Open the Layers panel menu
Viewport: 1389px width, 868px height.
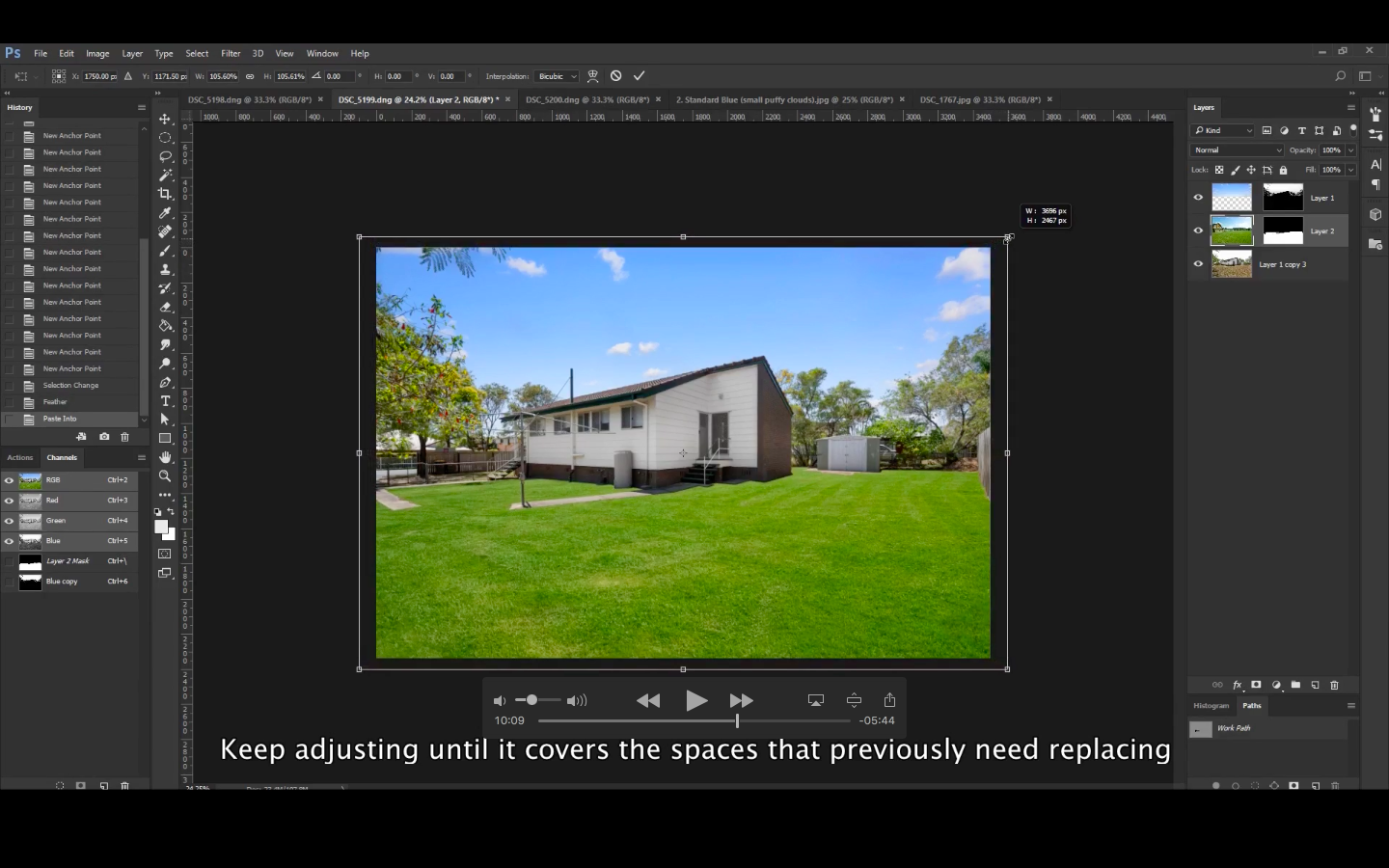click(1350, 107)
